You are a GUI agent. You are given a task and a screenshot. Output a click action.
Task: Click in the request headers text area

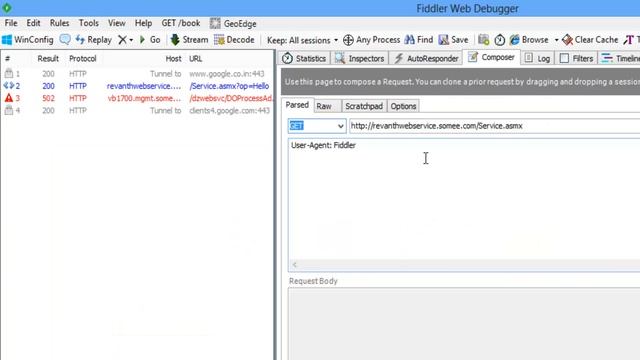tap(464, 200)
